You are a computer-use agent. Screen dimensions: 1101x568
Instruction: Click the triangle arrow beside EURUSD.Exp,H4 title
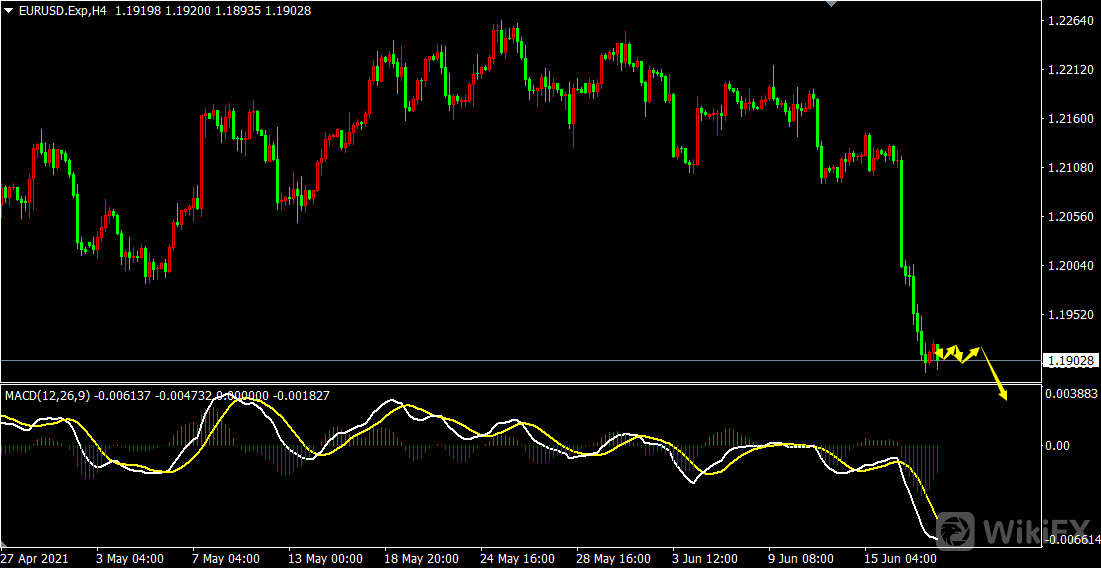click(9, 10)
